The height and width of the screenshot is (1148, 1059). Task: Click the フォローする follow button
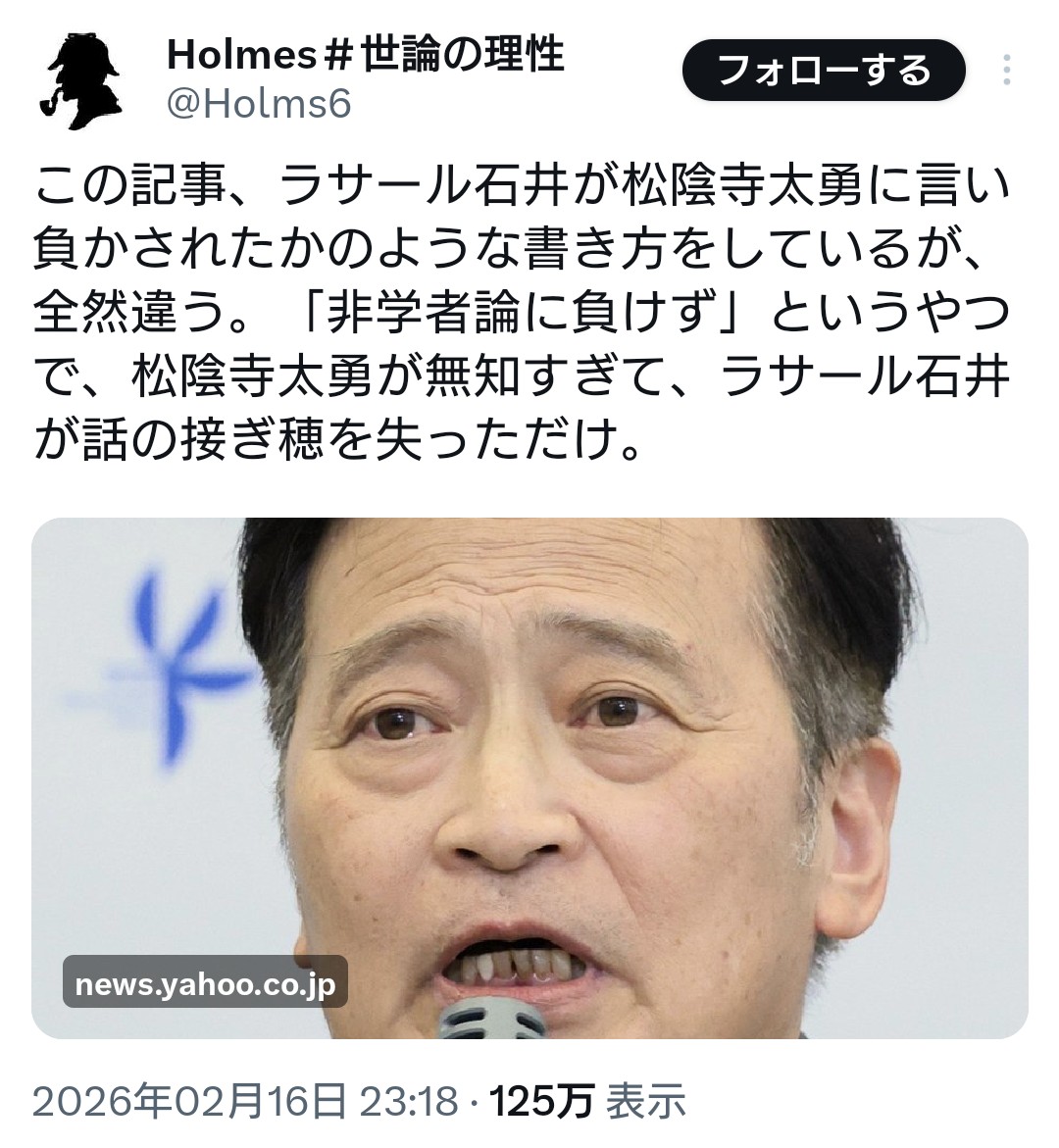[824, 71]
